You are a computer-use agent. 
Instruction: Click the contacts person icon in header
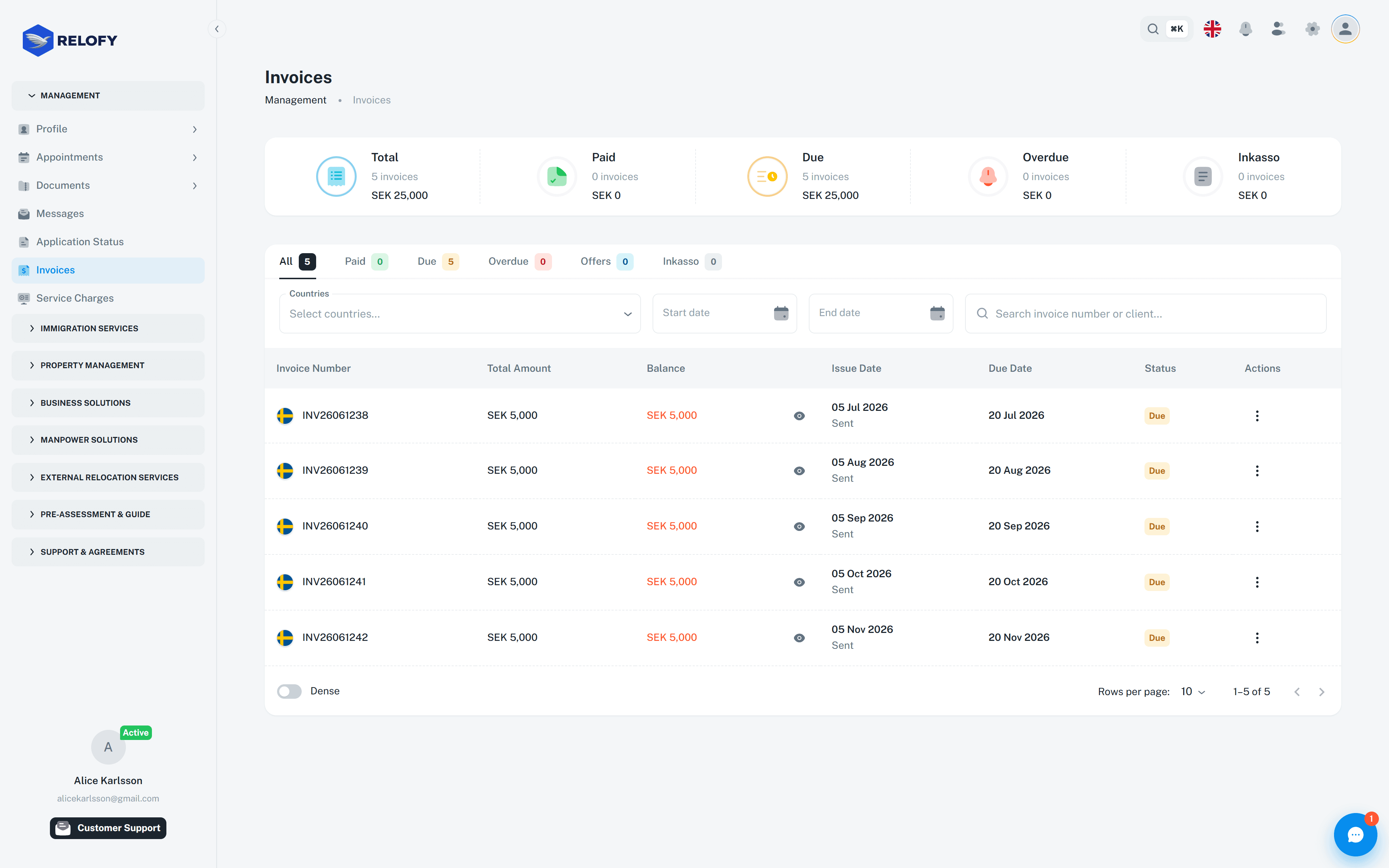(x=1278, y=29)
